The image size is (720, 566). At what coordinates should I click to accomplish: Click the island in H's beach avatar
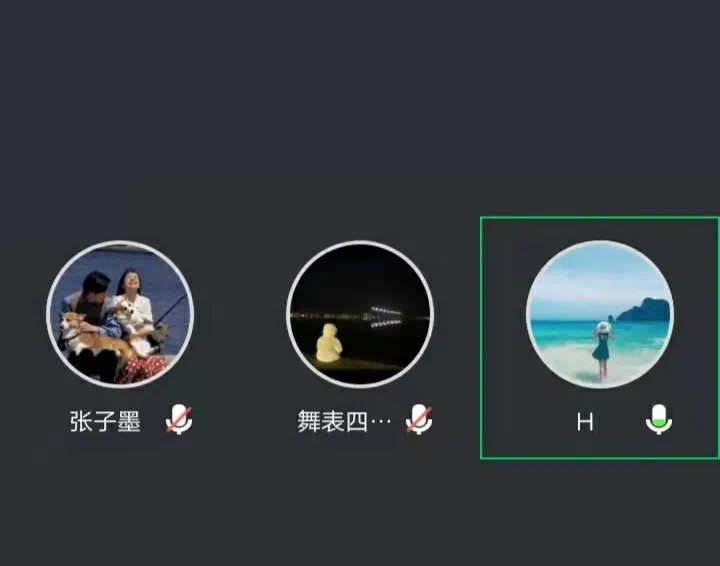[643, 309]
